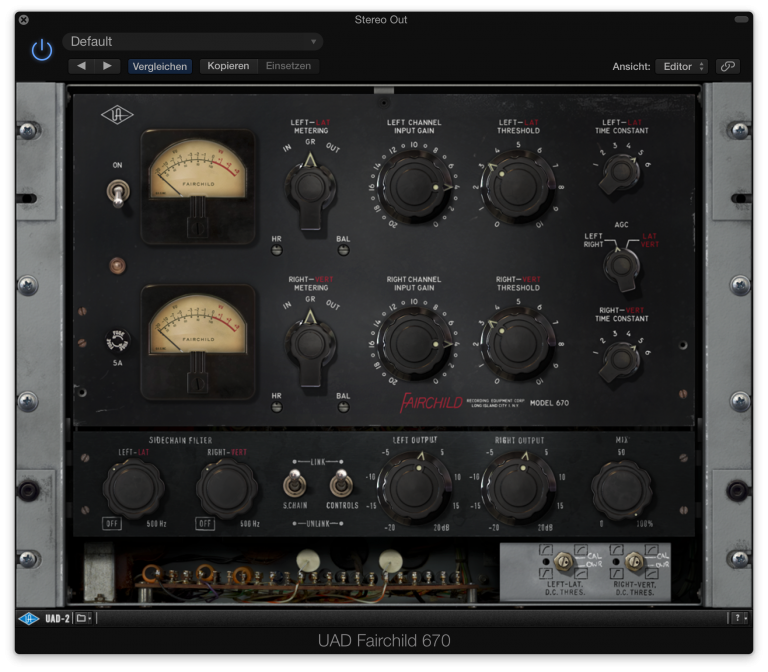Click the UAD-2 logo icon in bottom bar
This screenshot has height=672, width=768.
click(29, 618)
